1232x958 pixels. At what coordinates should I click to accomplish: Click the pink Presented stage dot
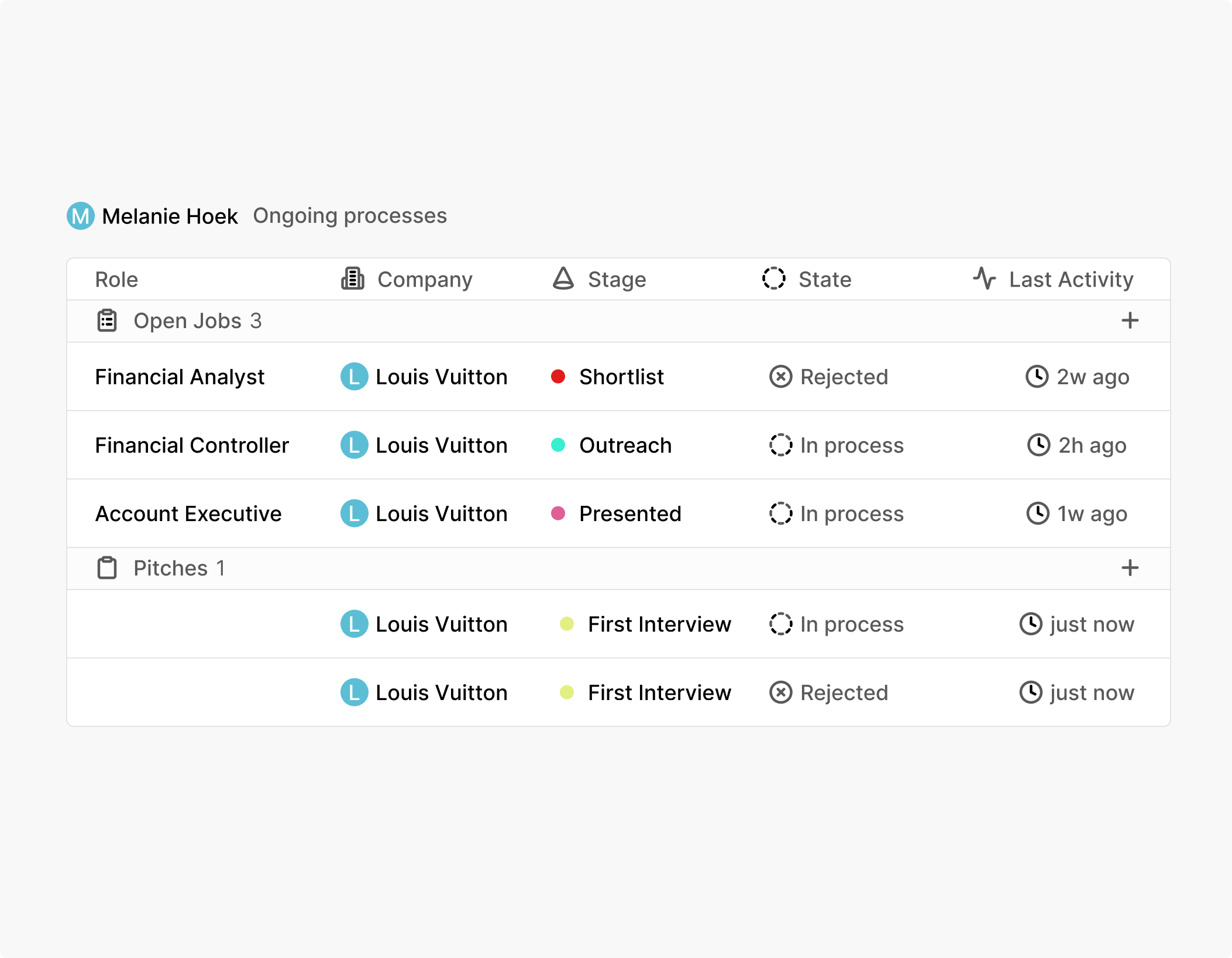pyautogui.click(x=558, y=514)
